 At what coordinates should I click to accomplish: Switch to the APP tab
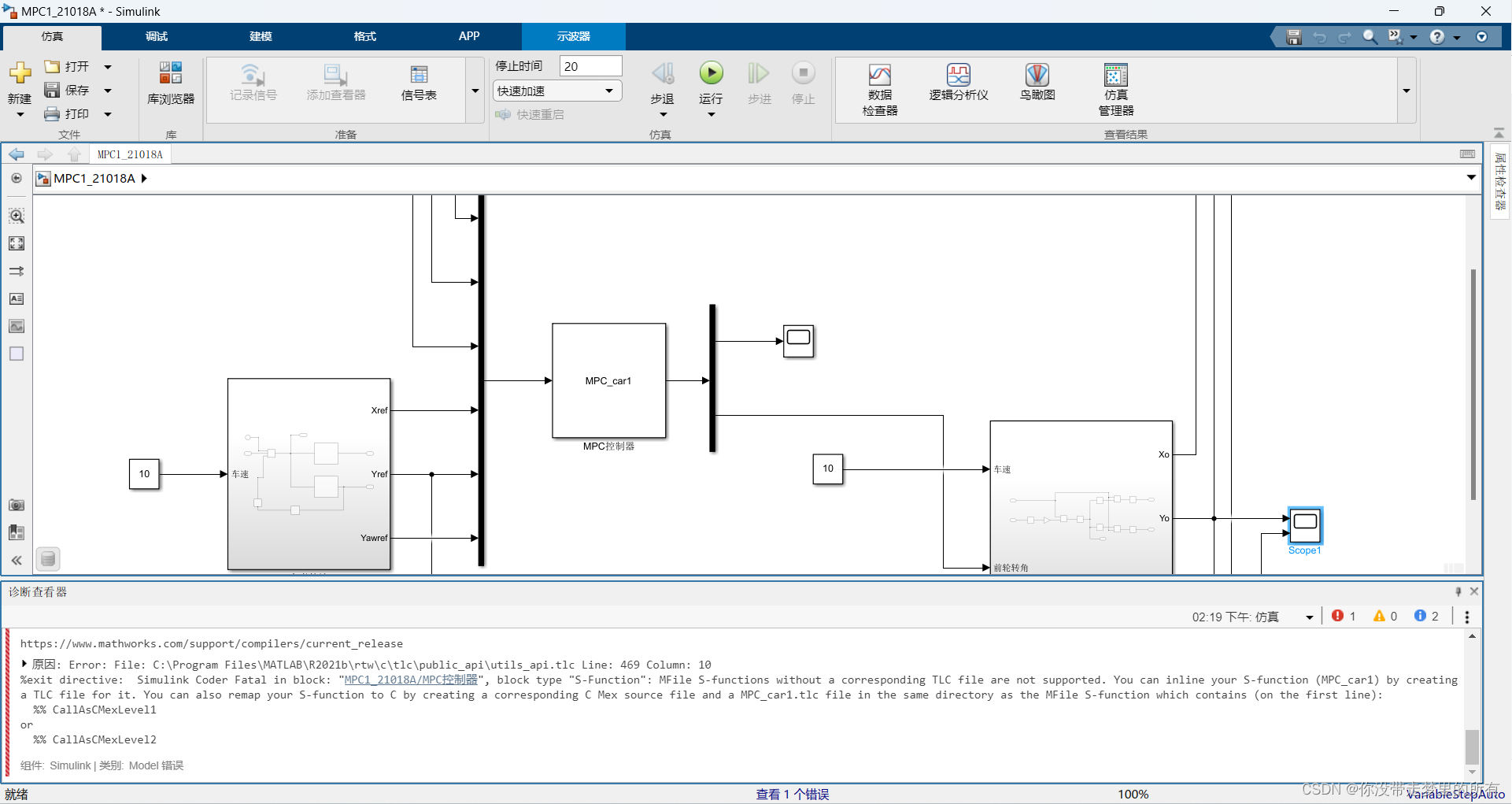pos(469,37)
